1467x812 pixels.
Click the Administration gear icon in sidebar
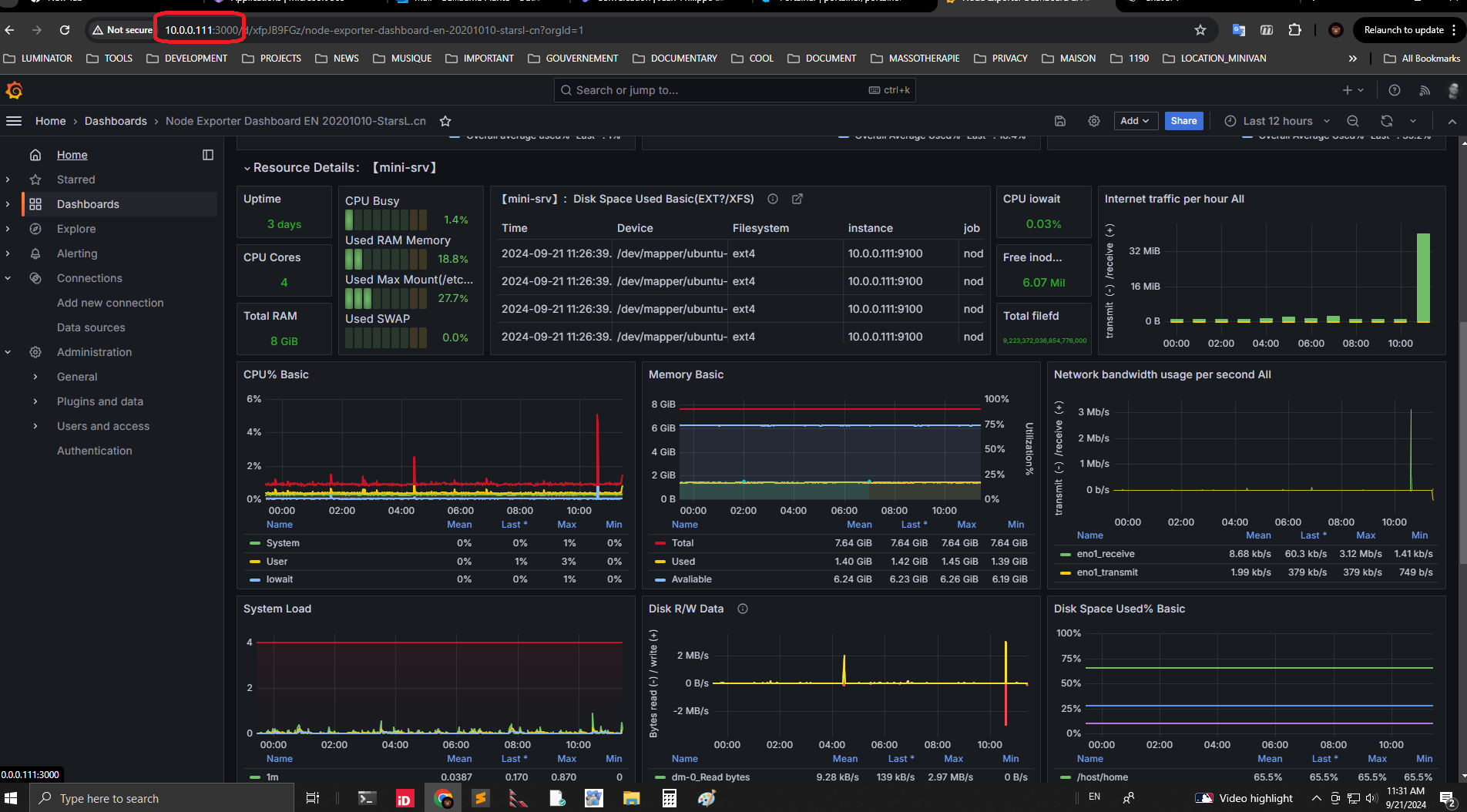(35, 352)
